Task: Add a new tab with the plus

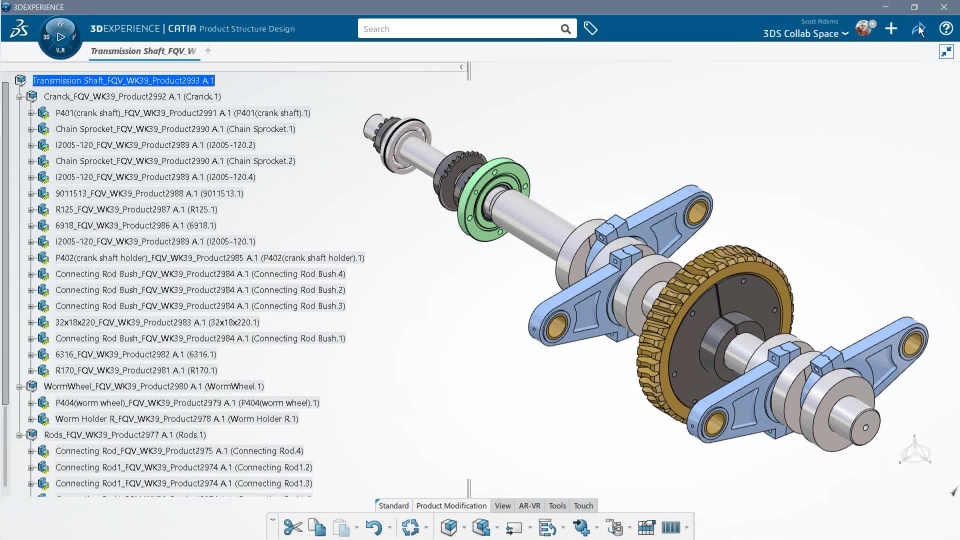Action: tap(208, 51)
